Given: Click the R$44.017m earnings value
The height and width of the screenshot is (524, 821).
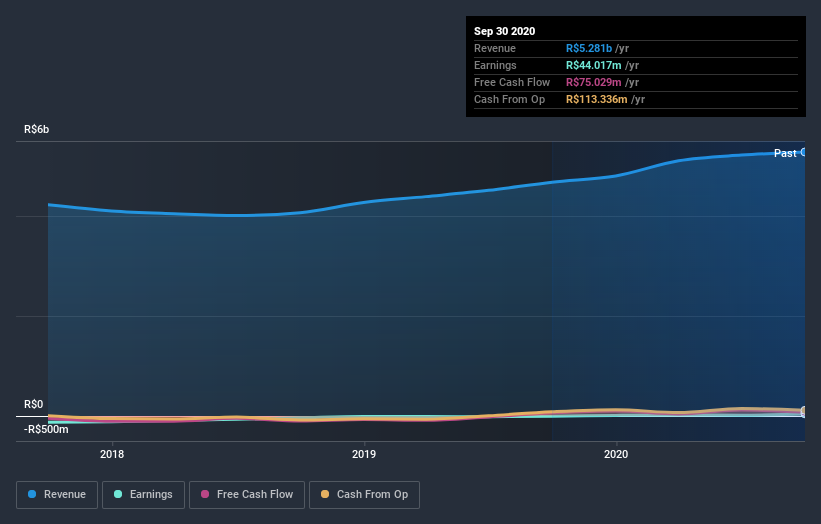Looking at the screenshot, I should 593,65.
